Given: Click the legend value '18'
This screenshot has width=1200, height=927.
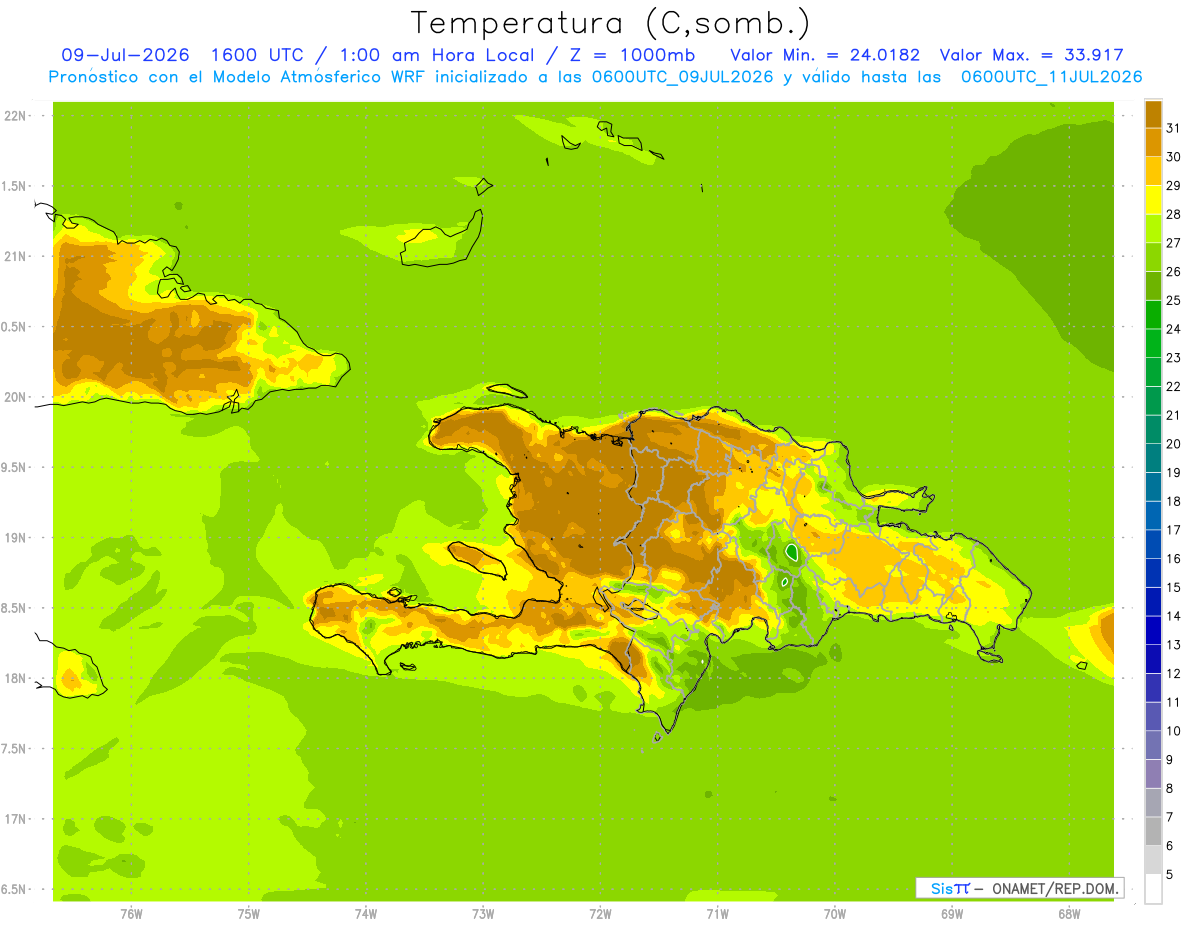Looking at the screenshot, I should tap(1173, 501).
